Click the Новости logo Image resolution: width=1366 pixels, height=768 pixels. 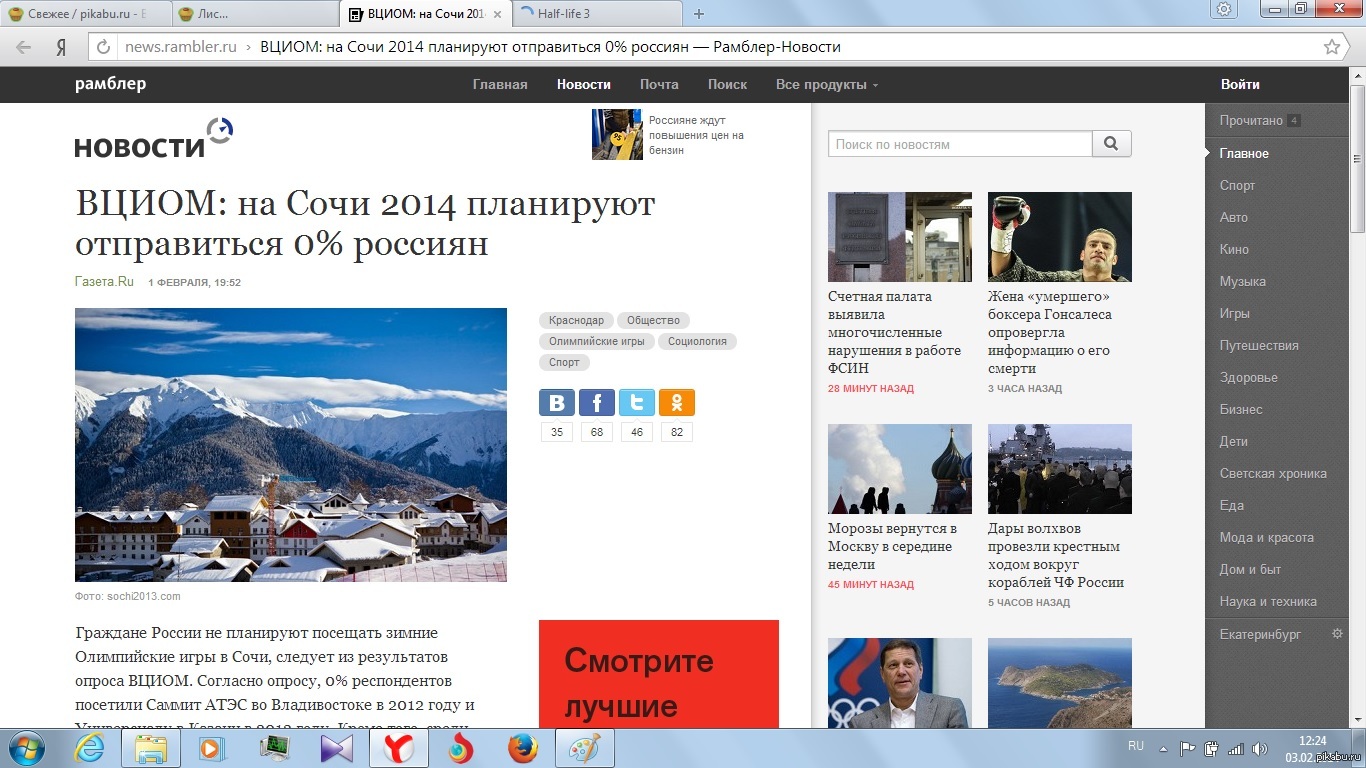click(x=154, y=138)
